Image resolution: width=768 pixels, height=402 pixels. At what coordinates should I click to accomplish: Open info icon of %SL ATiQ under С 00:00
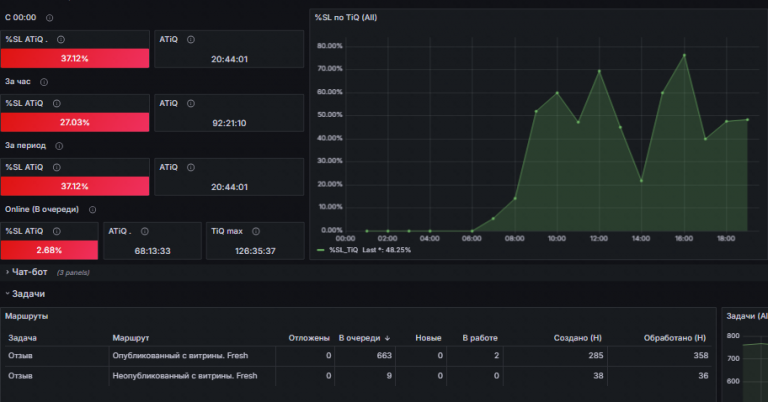pyautogui.click(x=61, y=40)
